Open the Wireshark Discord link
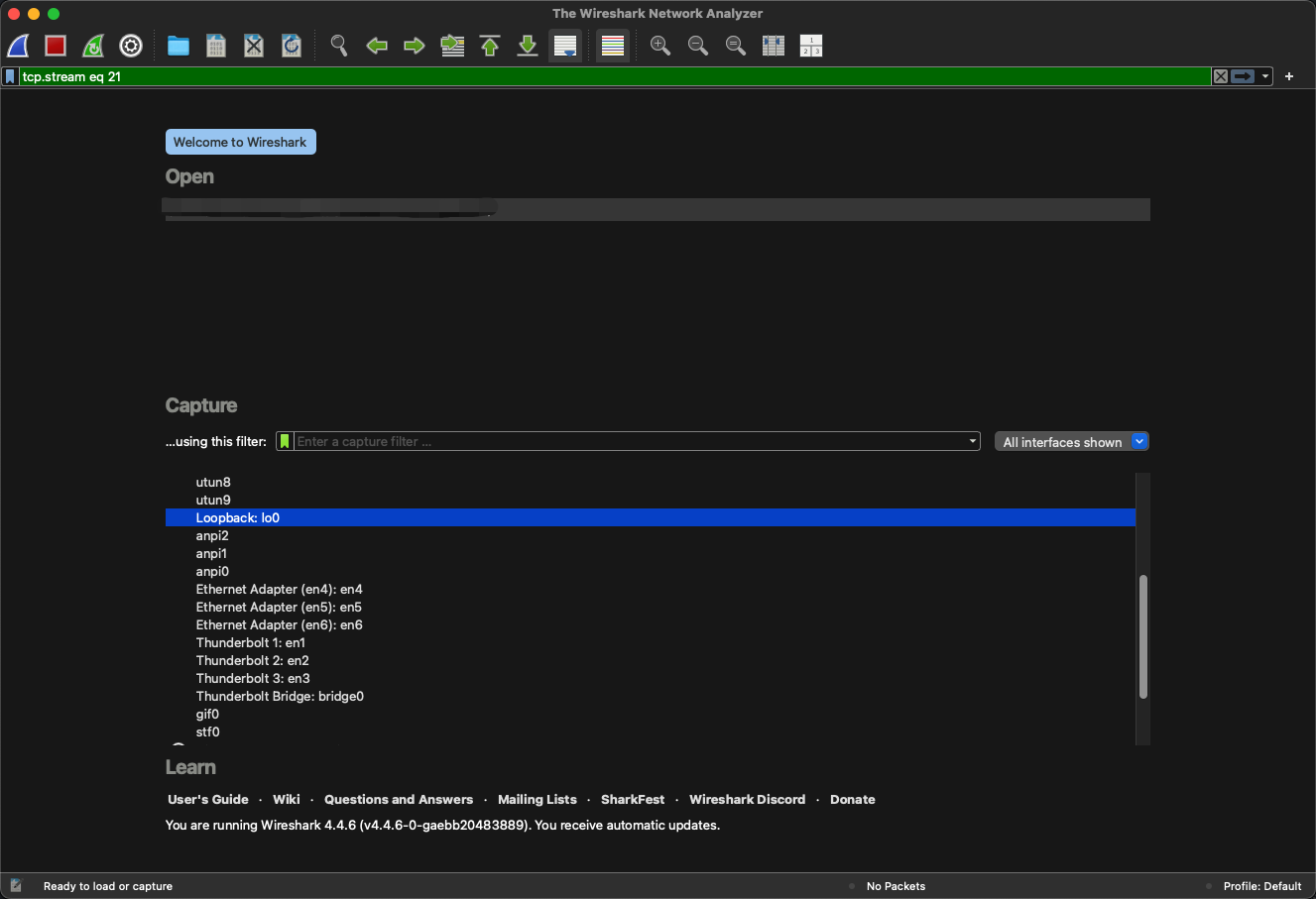 click(x=748, y=799)
